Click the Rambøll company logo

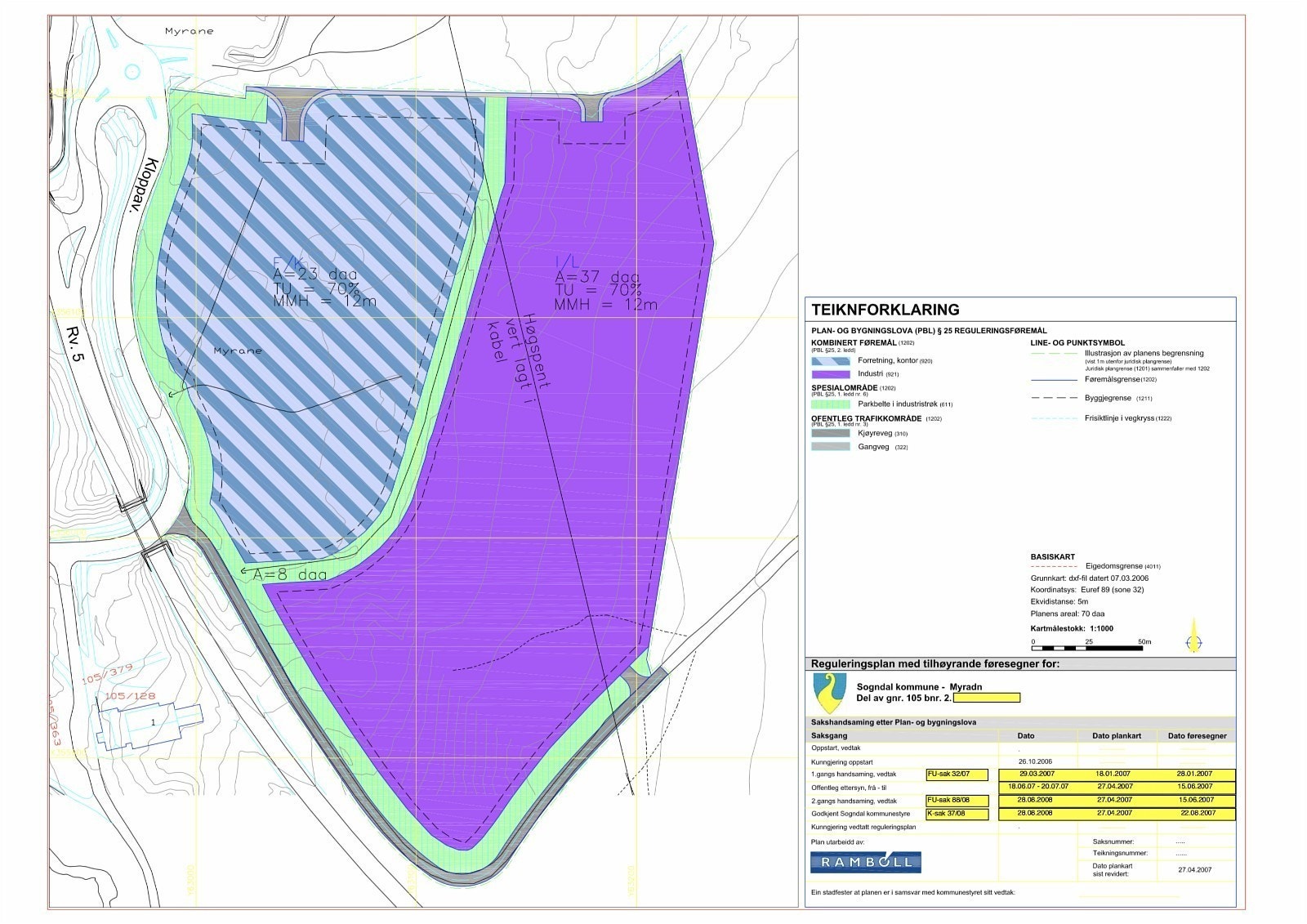[x=866, y=862]
